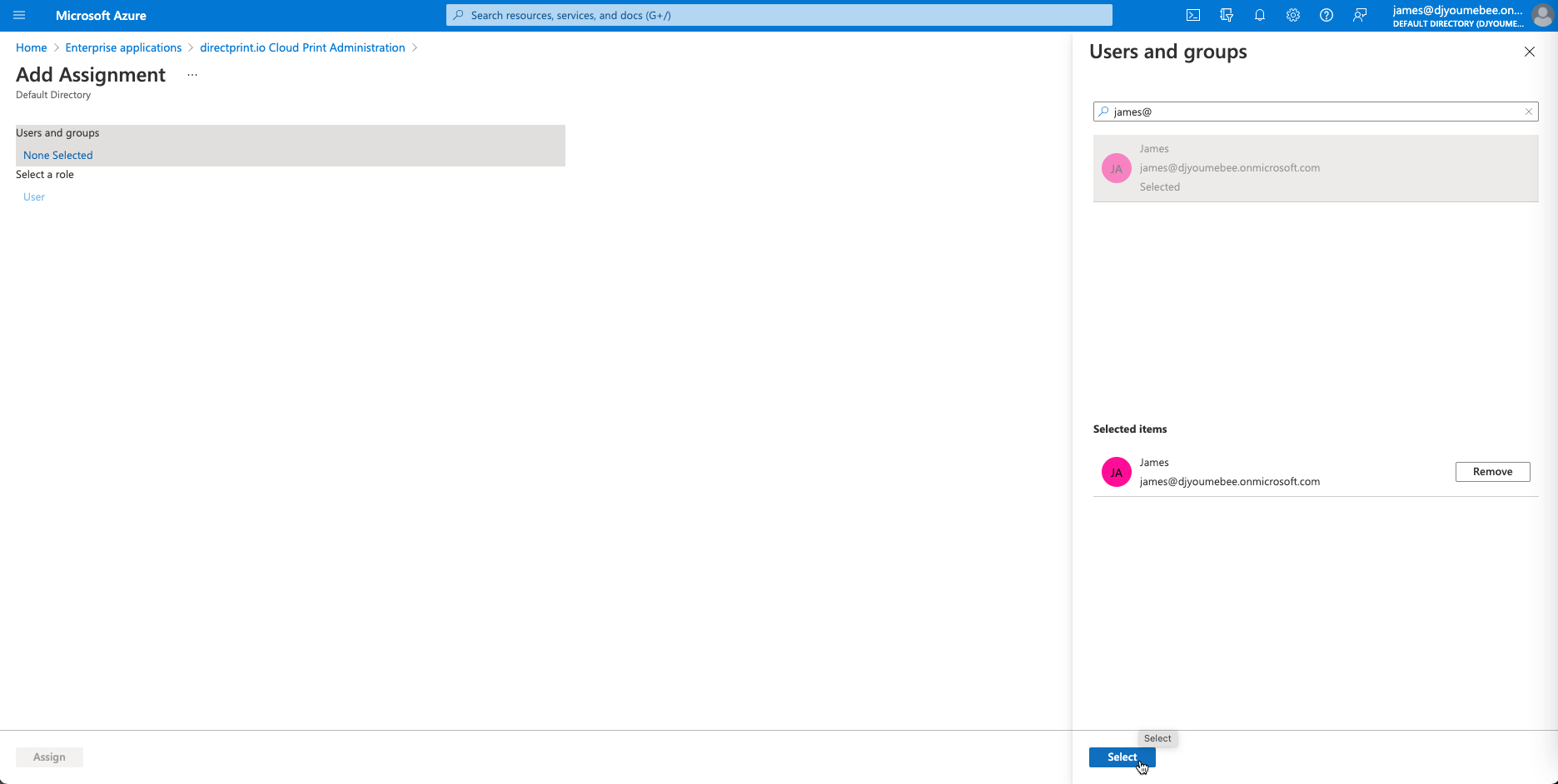Show the notifications bell panel

tap(1259, 15)
